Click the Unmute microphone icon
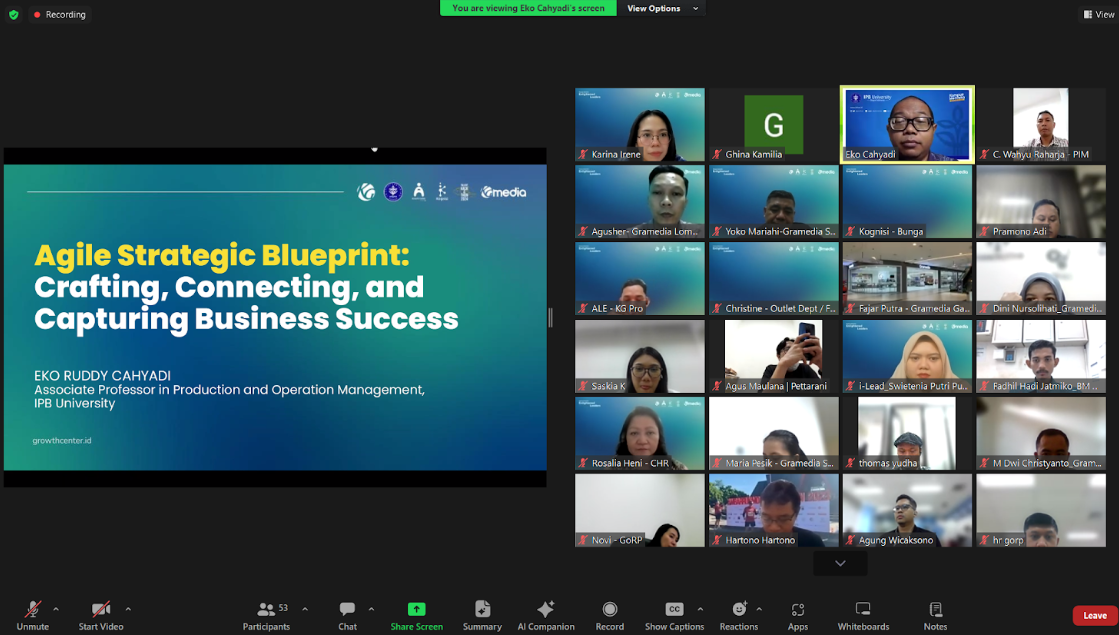1119x635 pixels. 33,609
